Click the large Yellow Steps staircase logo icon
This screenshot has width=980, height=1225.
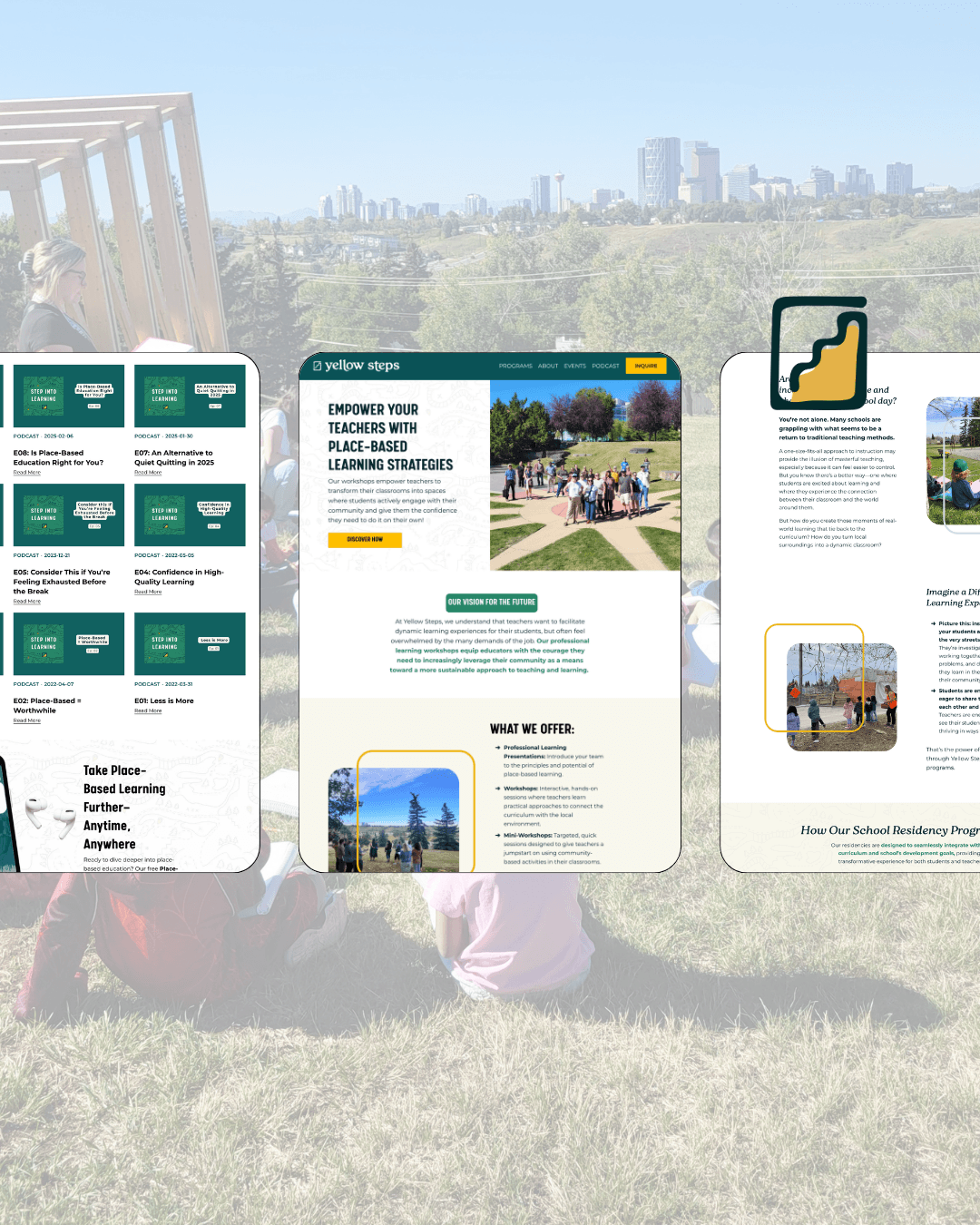tap(819, 353)
